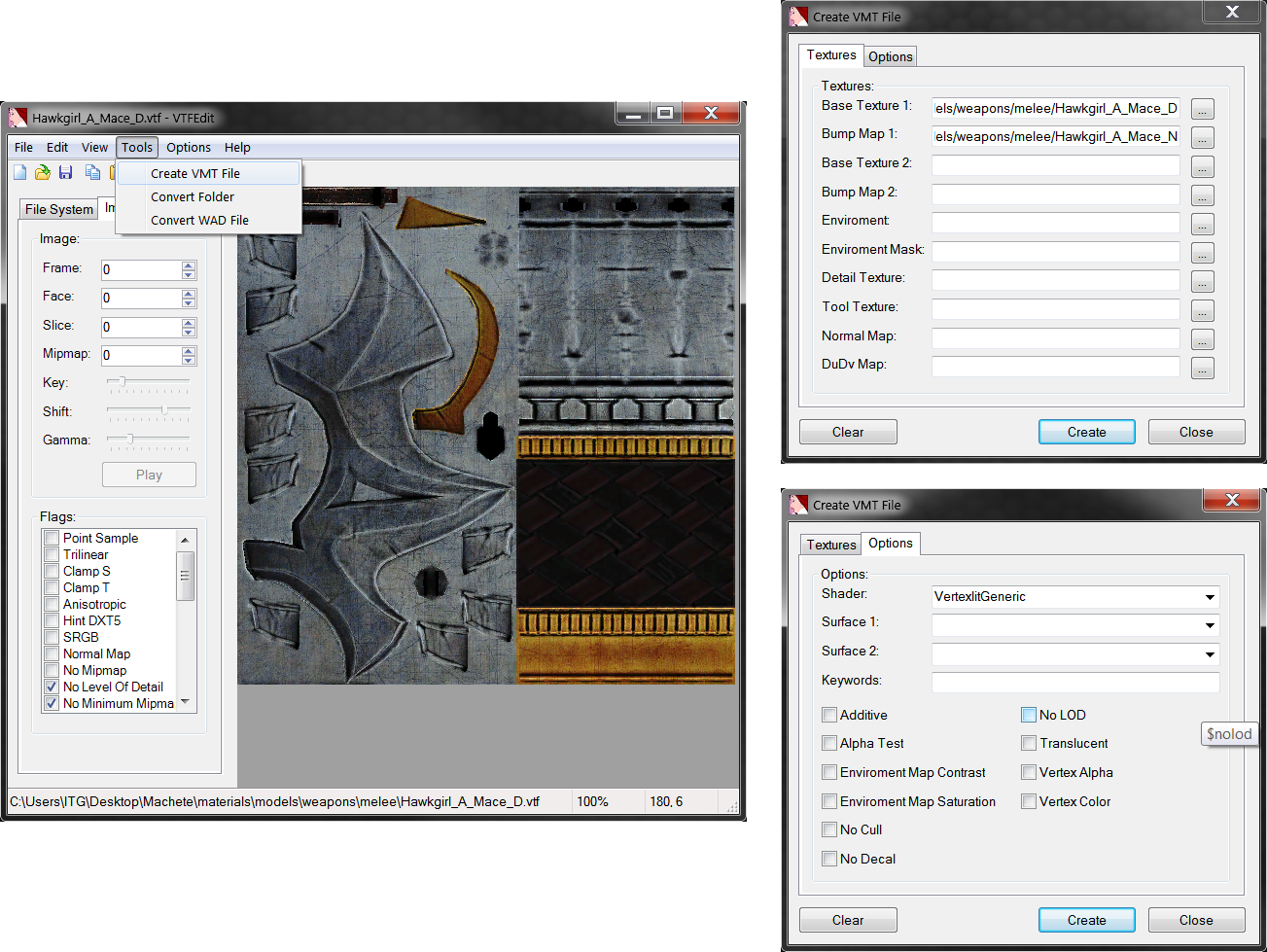This screenshot has height=952, width=1267.
Task: Expand the Surface 1 dropdown
Action: pyautogui.click(x=1210, y=625)
